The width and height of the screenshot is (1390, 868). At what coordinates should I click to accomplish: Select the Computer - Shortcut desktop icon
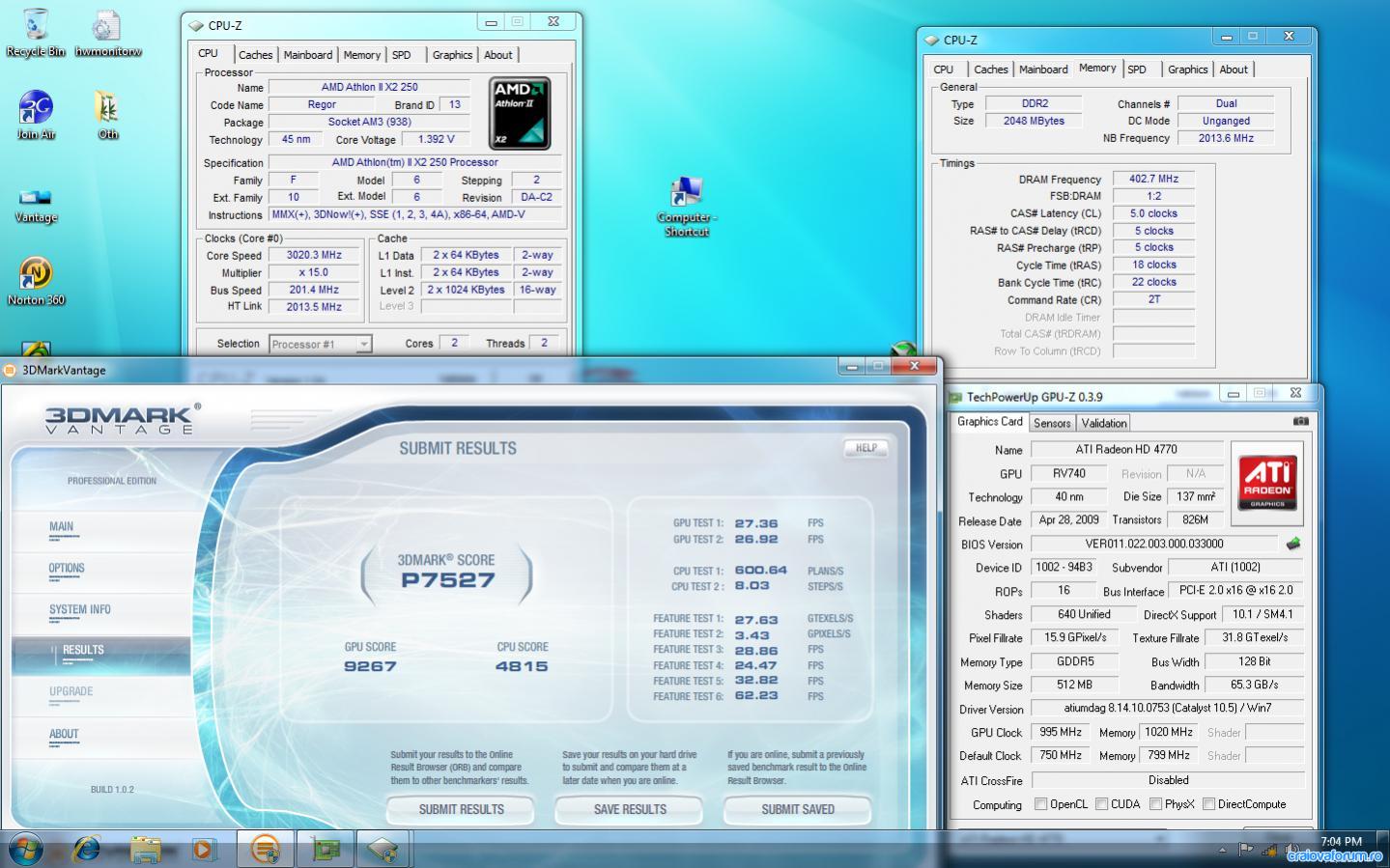[686, 207]
